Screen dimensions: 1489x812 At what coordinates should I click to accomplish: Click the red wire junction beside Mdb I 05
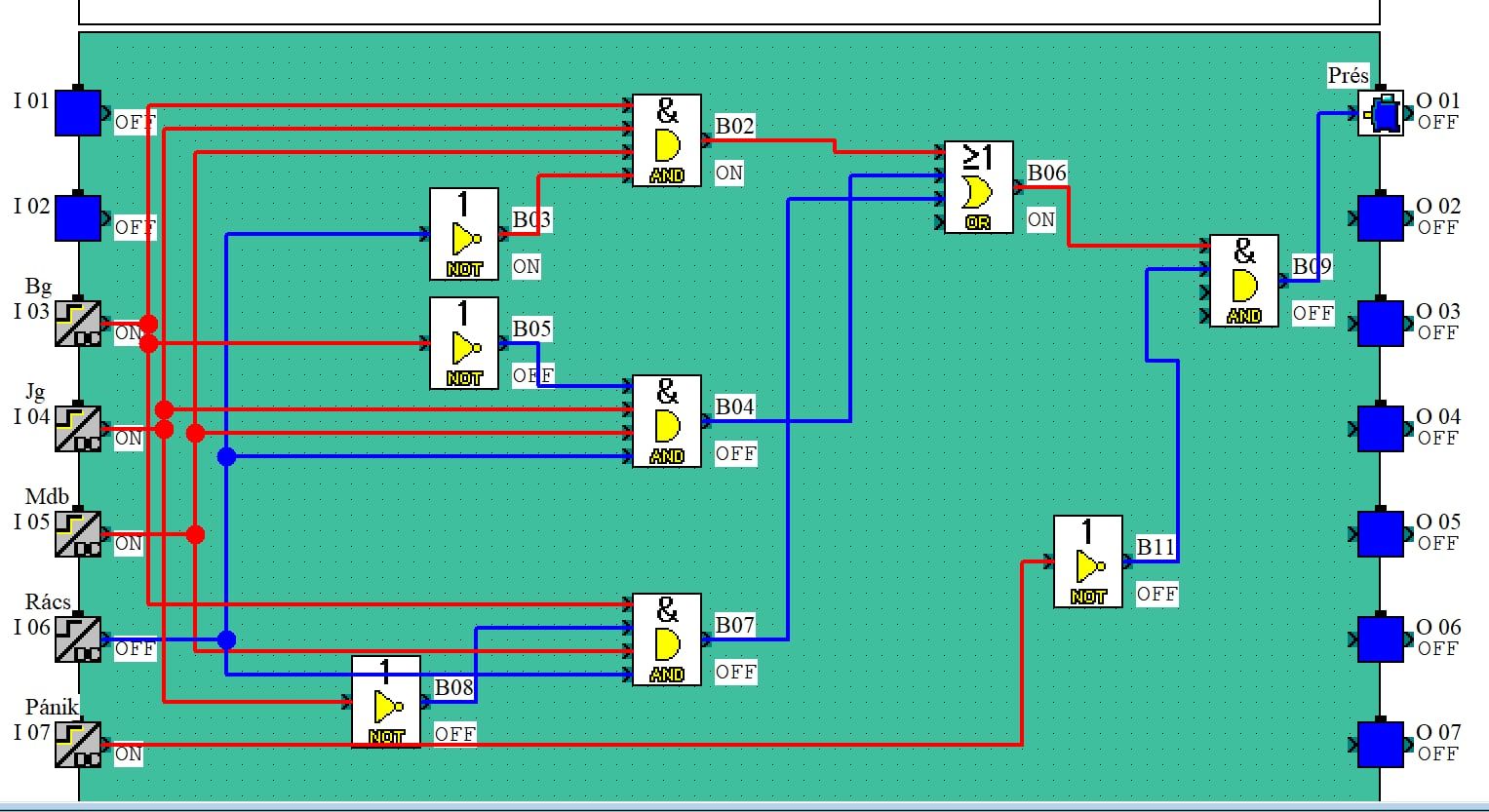195,534
